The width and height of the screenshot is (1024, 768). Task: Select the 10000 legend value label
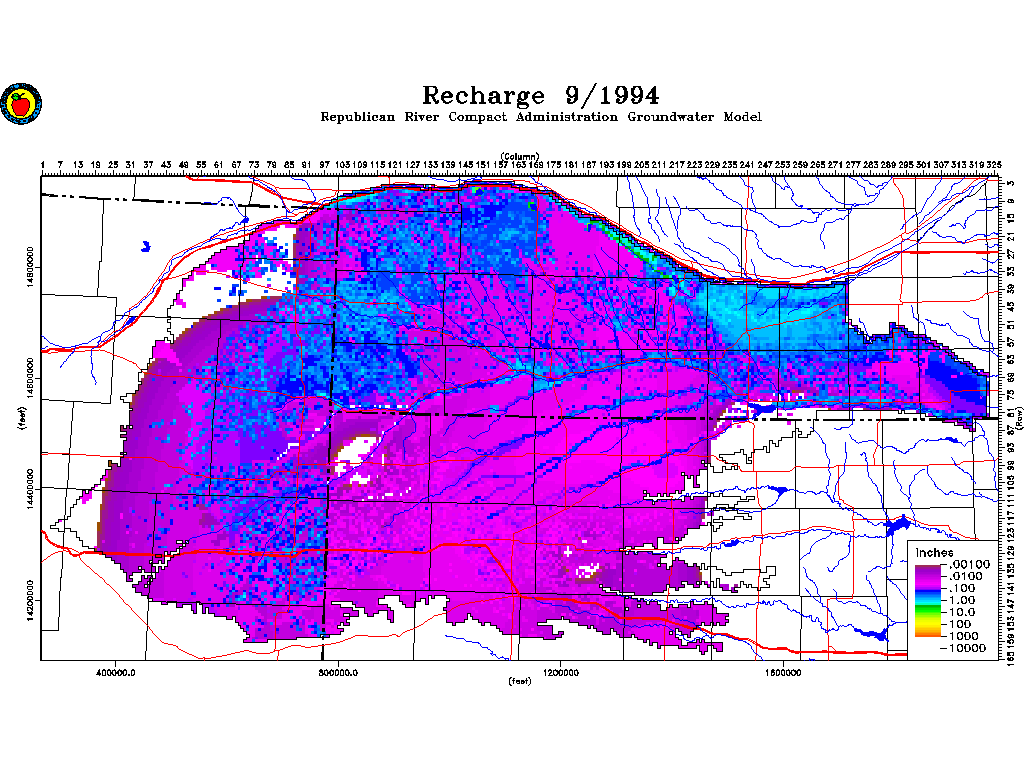pos(967,648)
